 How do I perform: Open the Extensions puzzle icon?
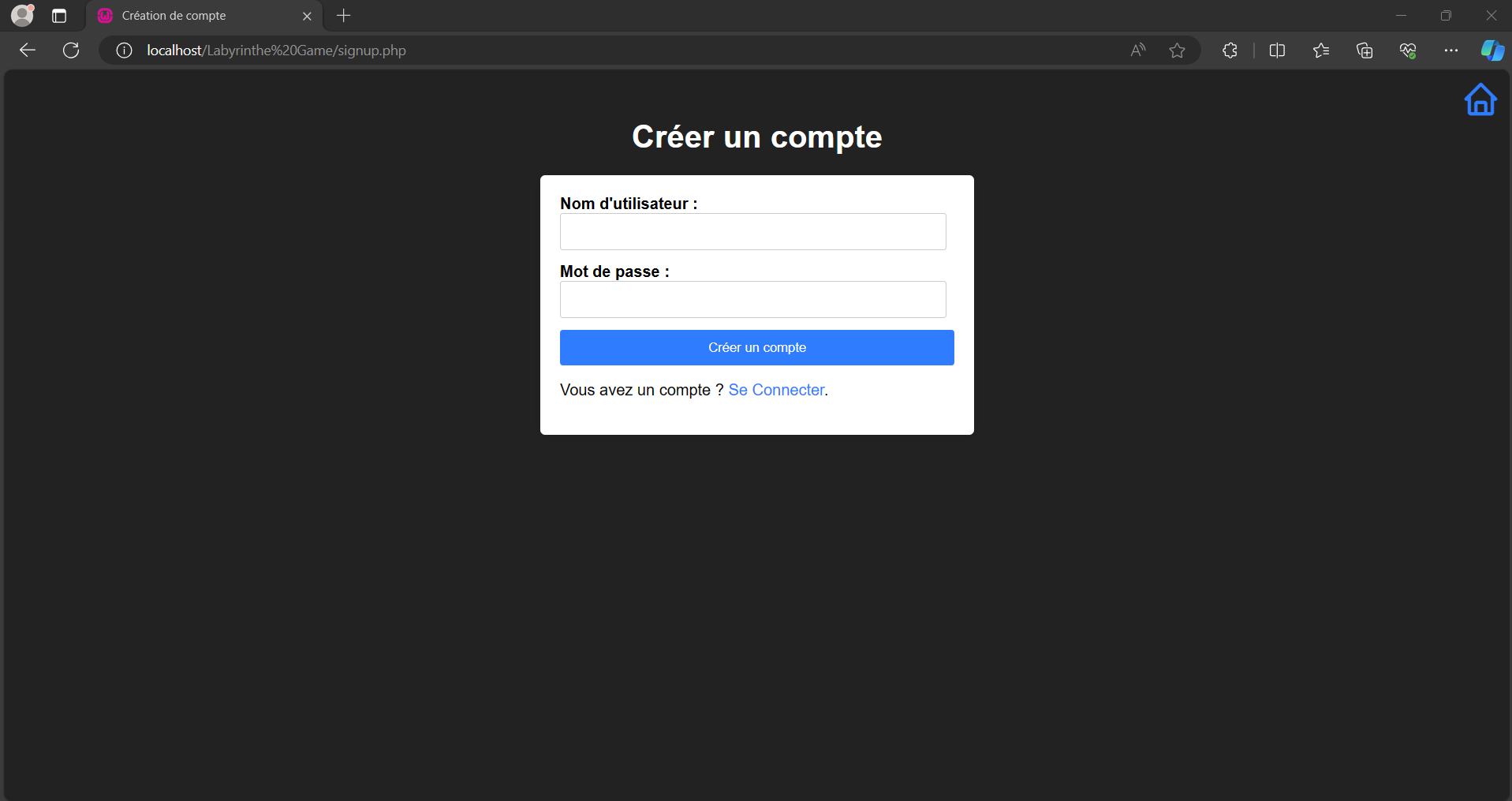1230,51
